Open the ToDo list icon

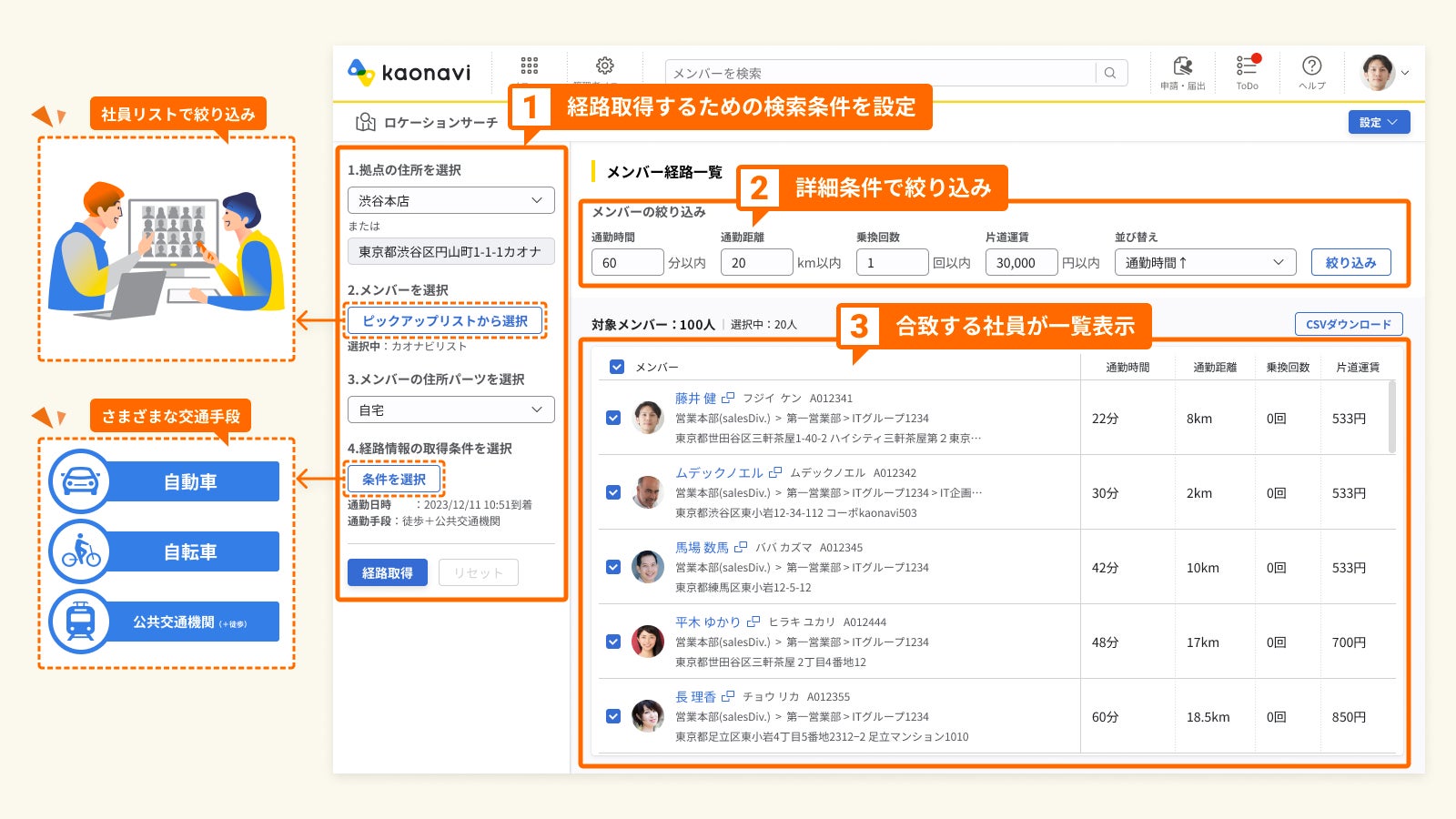[1247, 66]
